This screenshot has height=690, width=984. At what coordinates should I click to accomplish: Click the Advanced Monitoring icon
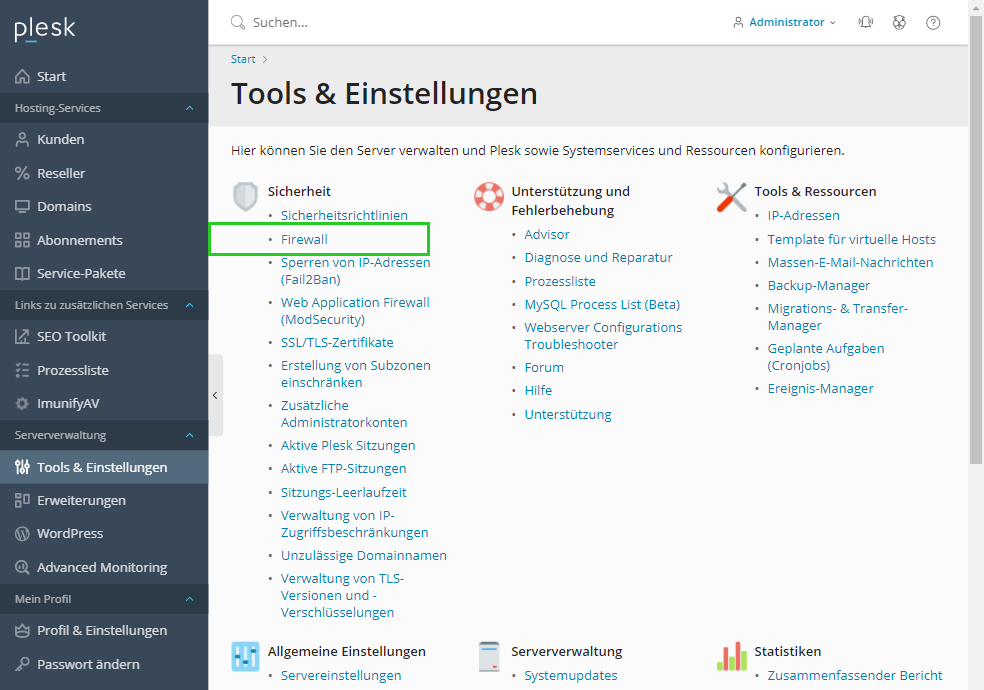tap(22, 567)
